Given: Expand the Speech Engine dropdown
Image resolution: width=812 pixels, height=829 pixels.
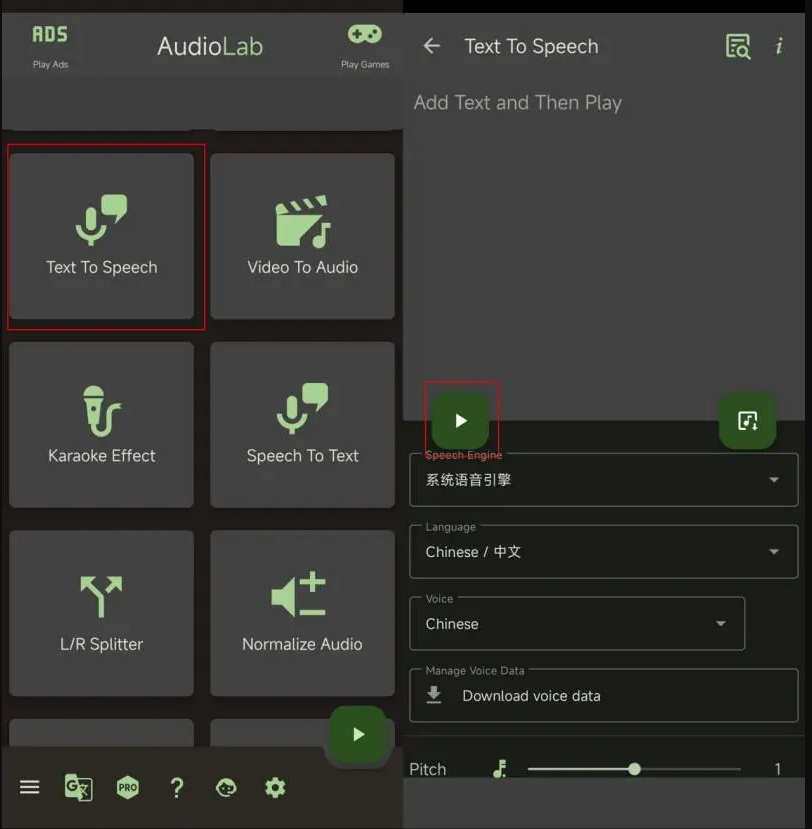Looking at the screenshot, I should (x=604, y=480).
